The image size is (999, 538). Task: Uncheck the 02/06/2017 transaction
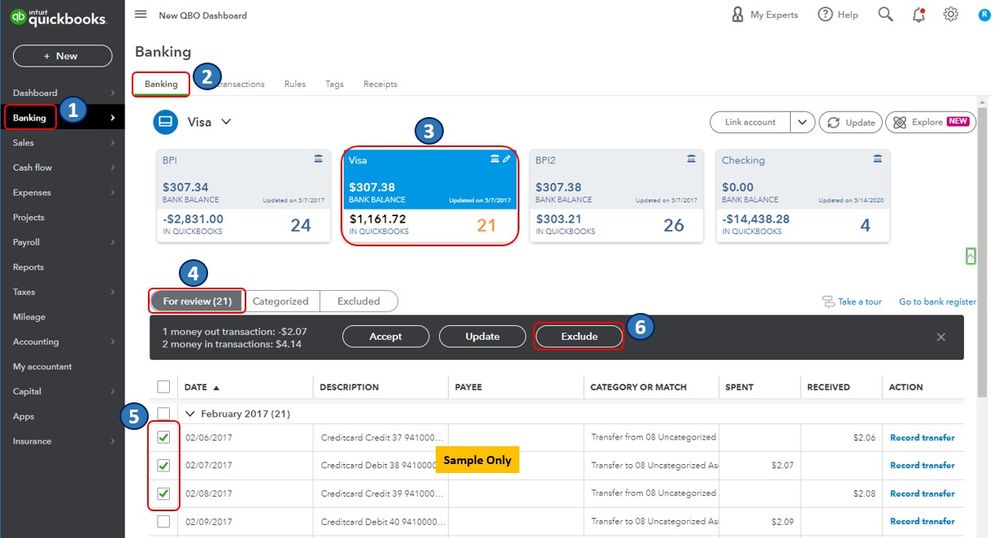coord(164,437)
